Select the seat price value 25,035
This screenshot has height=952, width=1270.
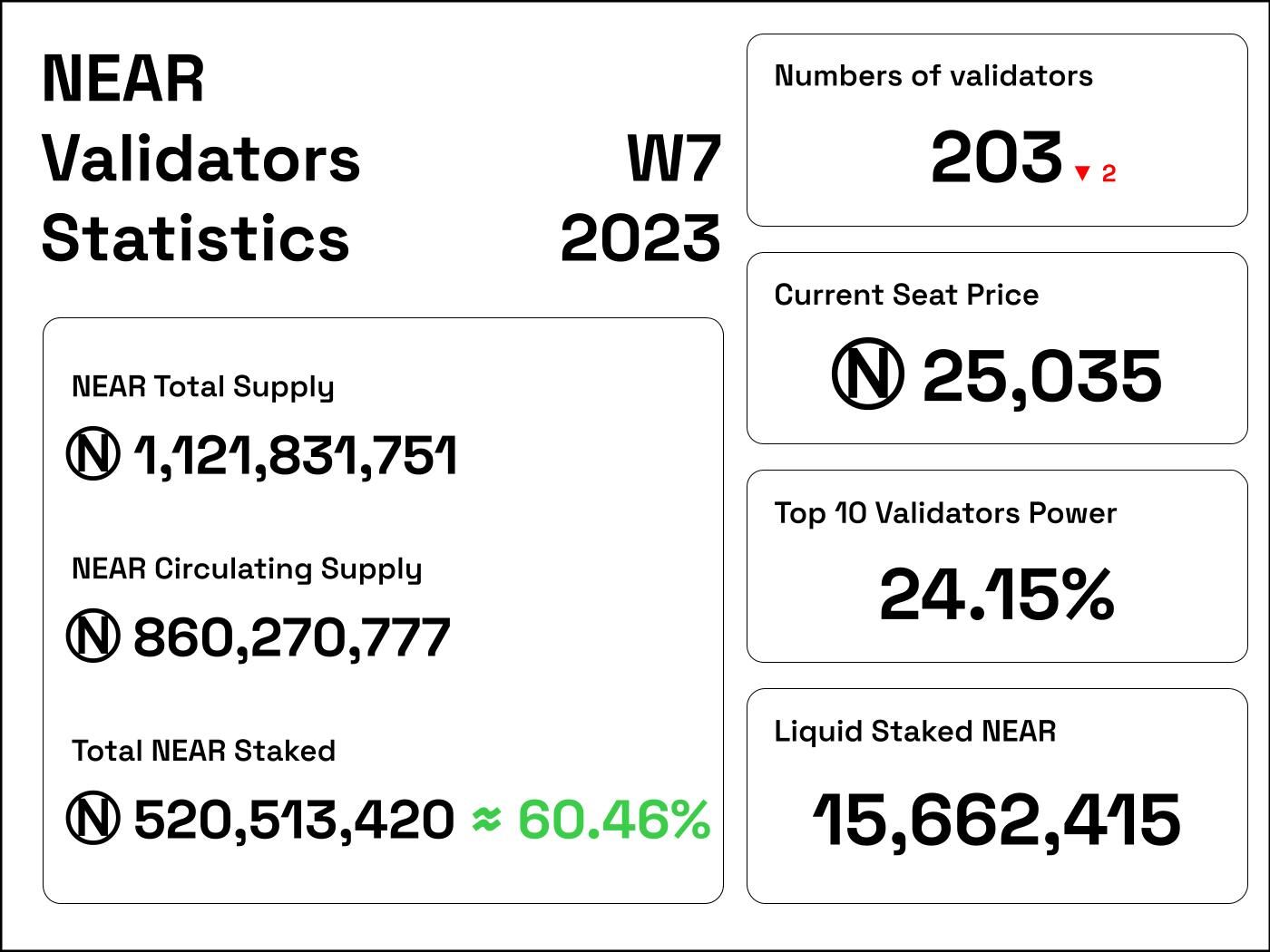pyautogui.click(x=1041, y=376)
